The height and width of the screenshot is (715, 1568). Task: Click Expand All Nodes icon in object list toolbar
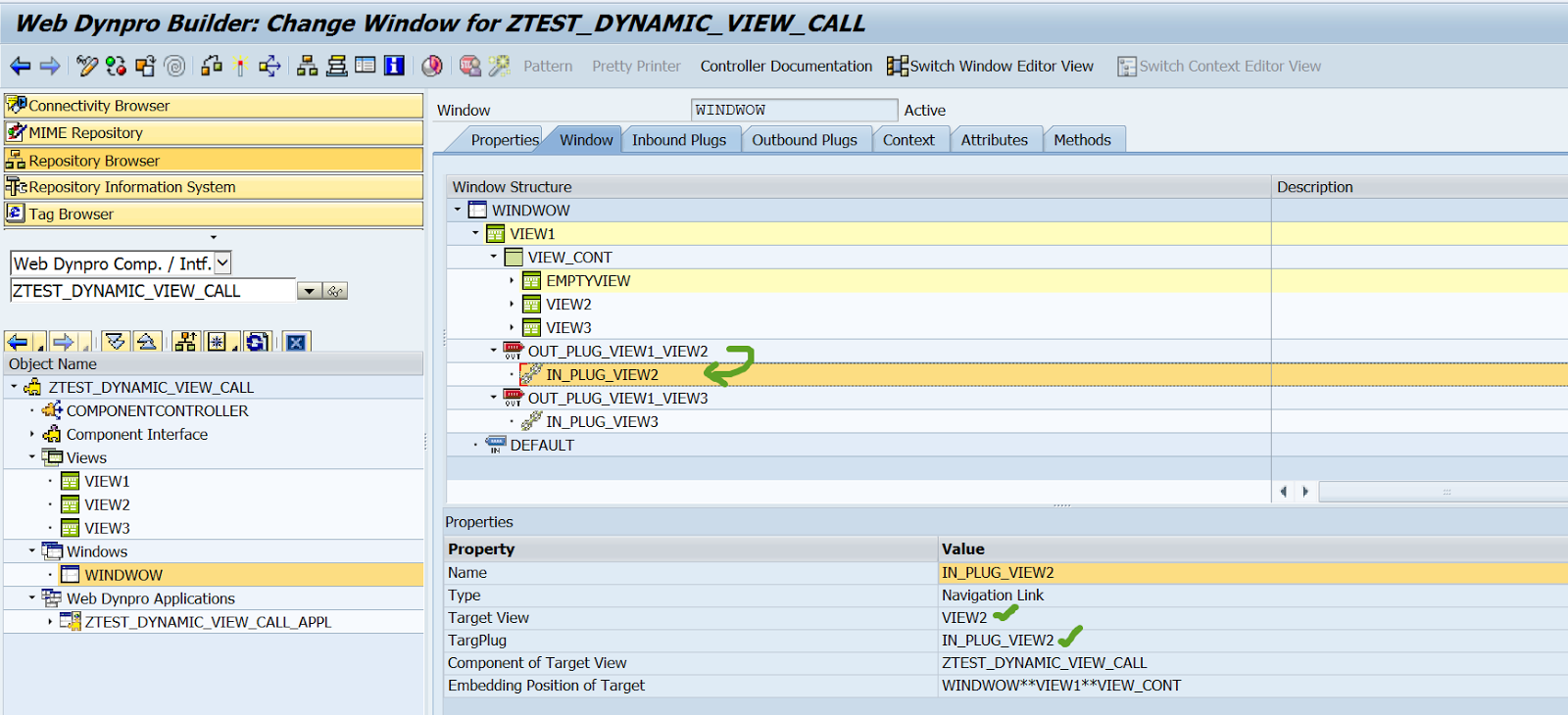[x=116, y=342]
